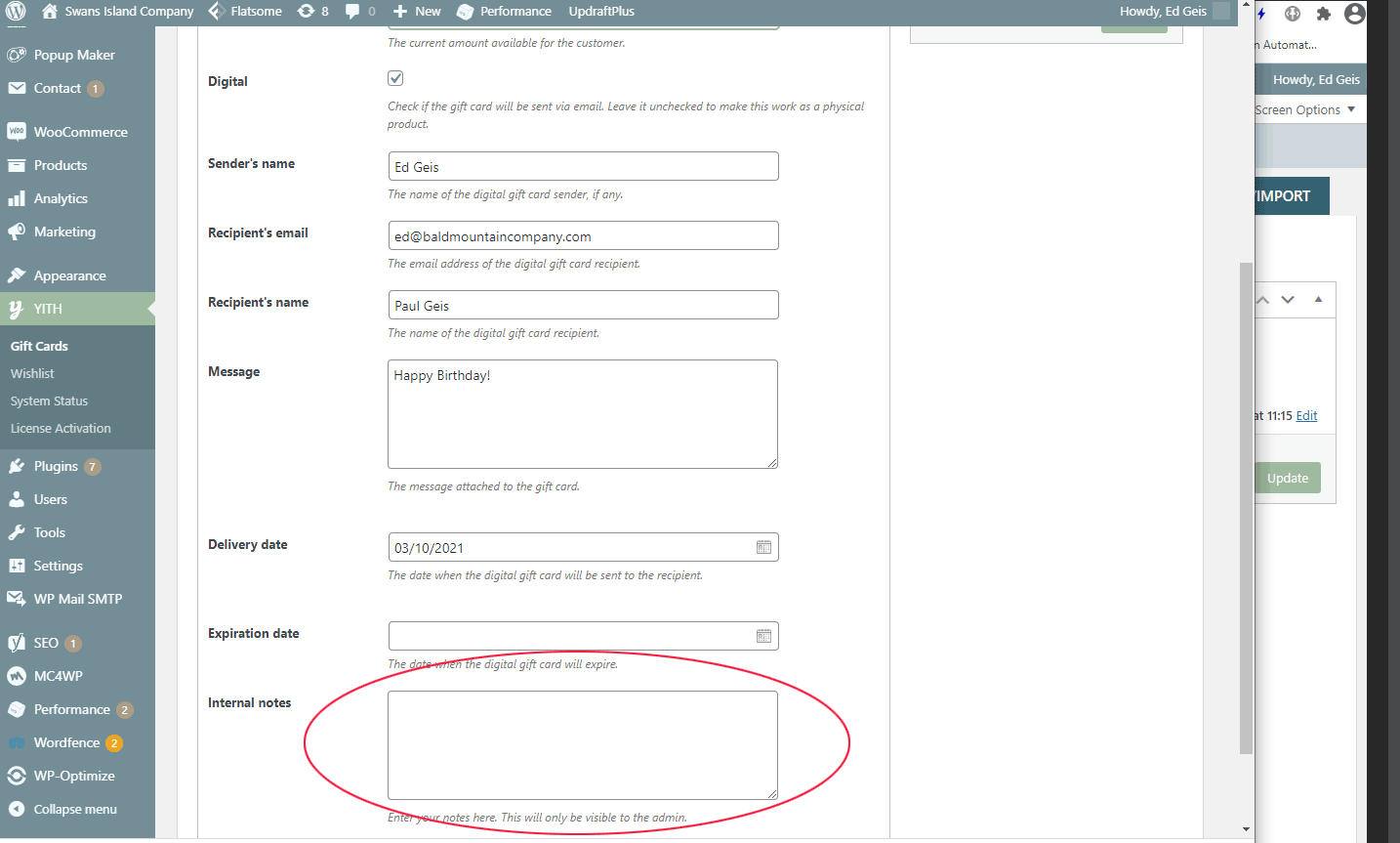Click the Appearance brush icon
Screen dimensions: 1400x843
(x=17, y=275)
